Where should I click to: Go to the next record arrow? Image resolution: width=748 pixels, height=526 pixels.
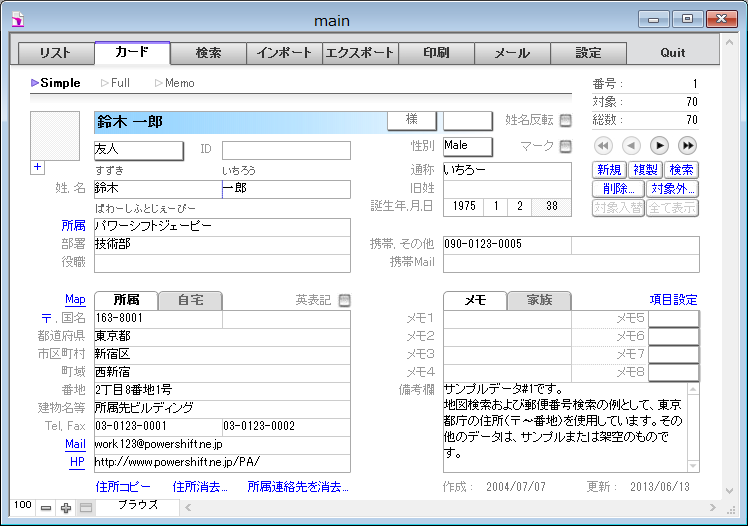659,146
